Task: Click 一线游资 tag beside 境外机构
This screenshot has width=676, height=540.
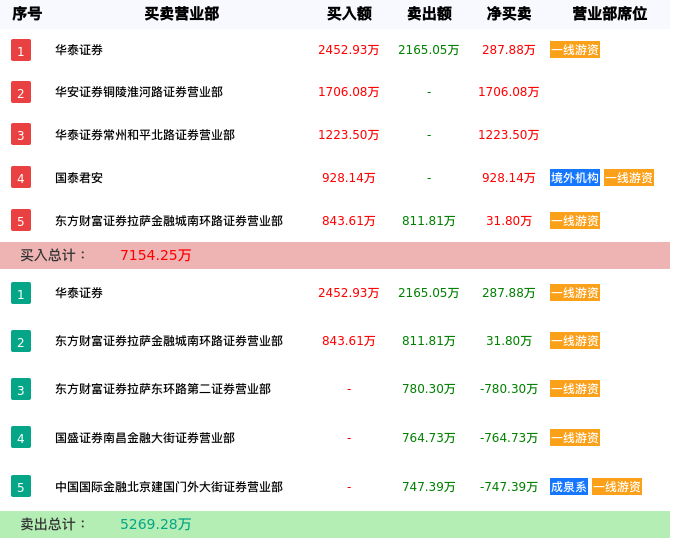Action: (x=629, y=178)
